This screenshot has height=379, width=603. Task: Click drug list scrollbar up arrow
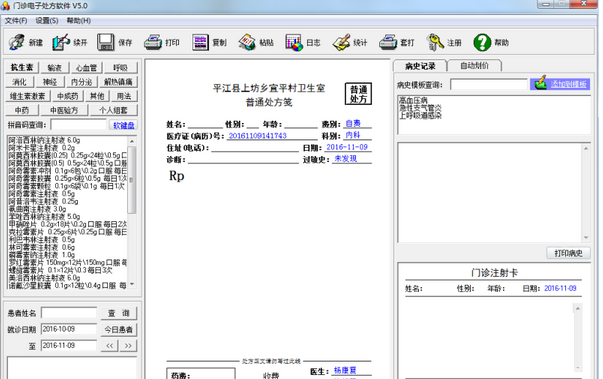click(132, 141)
